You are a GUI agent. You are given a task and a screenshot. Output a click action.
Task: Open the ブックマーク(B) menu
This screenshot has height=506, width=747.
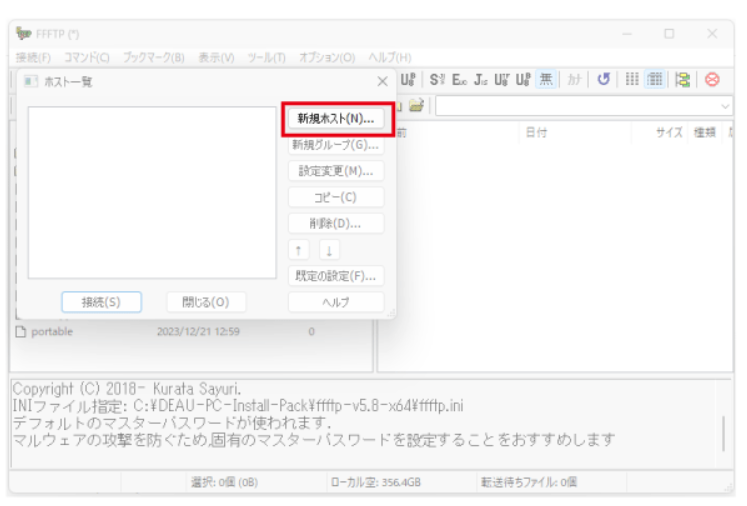tap(154, 57)
